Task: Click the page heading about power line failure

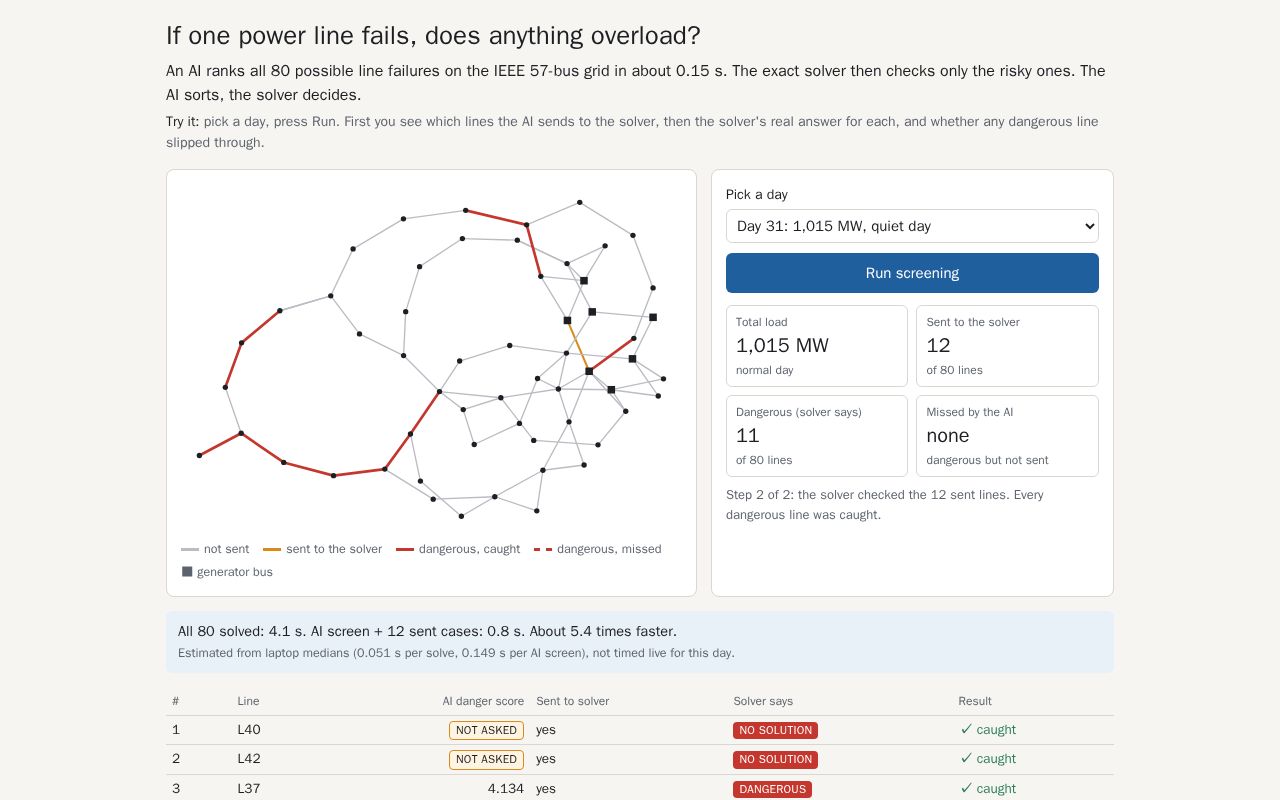Action: pyautogui.click(x=433, y=36)
